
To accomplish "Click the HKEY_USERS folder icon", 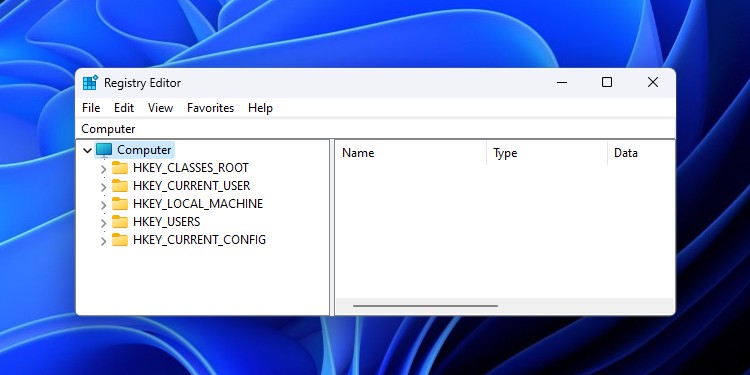I will point(120,222).
